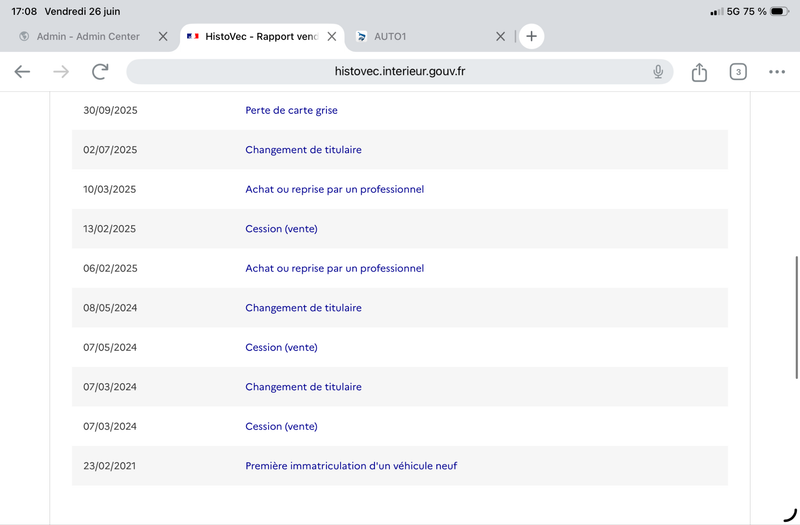This screenshot has height=525, width=800.
Task: Go back to the previous page
Action: click(22, 71)
